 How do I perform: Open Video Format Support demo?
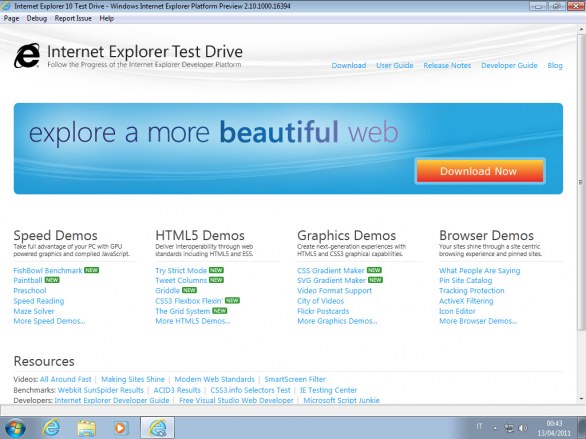click(x=334, y=291)
